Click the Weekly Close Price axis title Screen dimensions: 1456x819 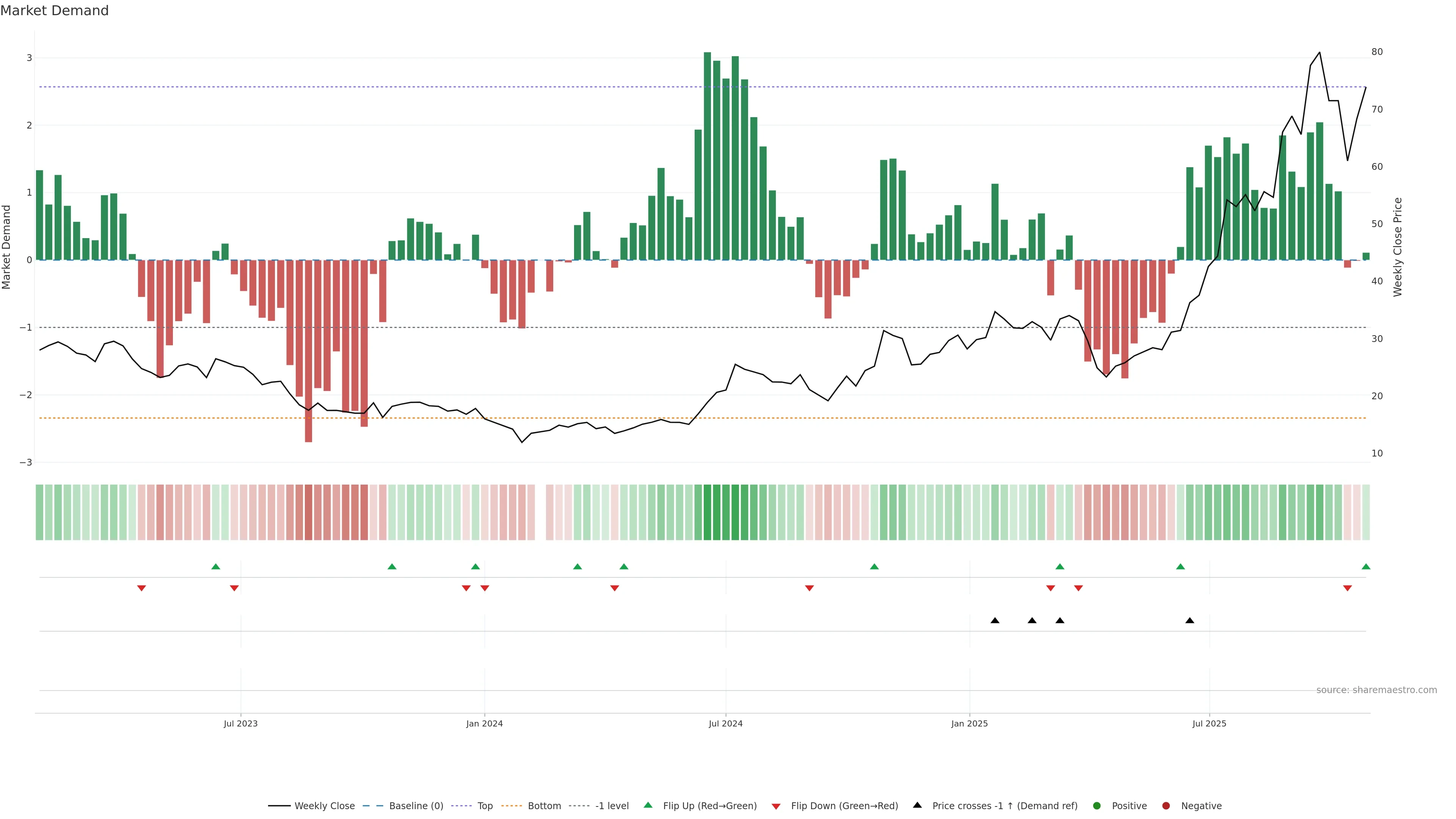[1398, 247]
